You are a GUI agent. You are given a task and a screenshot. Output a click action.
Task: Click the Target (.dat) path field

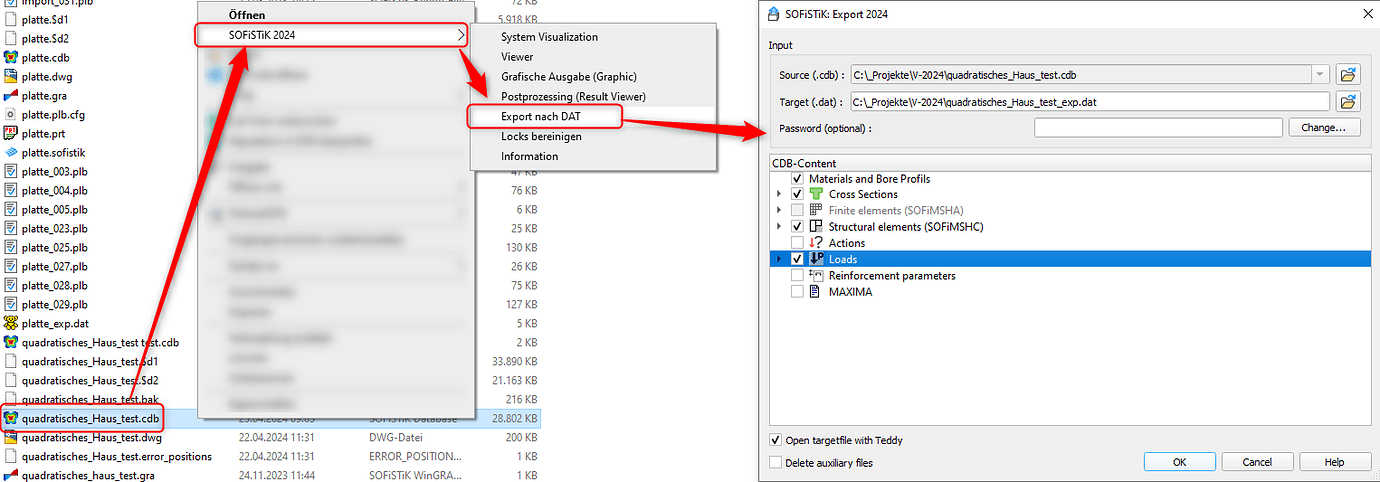tap(1089, 101)
